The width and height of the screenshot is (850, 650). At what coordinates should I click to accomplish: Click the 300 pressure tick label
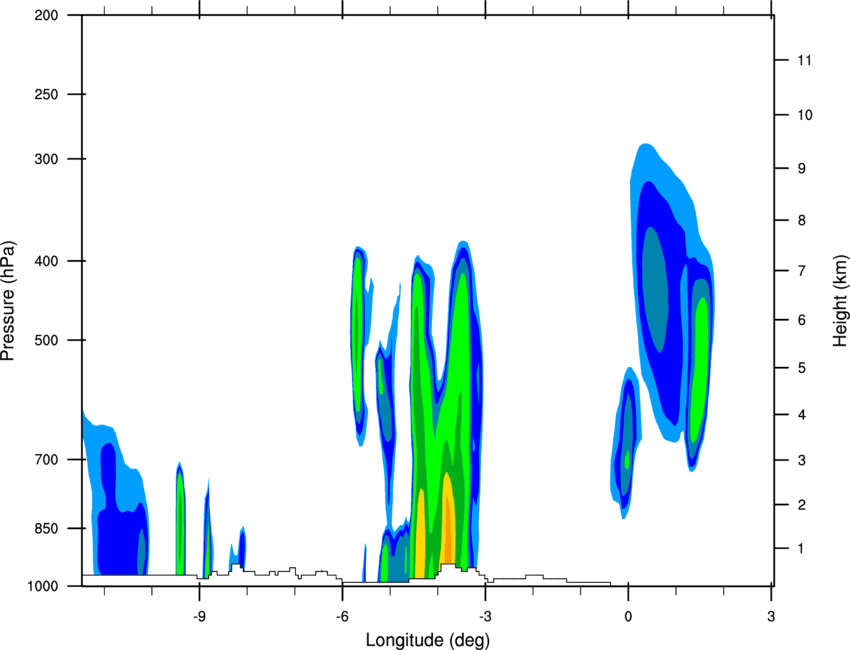(x=46, y=159)
